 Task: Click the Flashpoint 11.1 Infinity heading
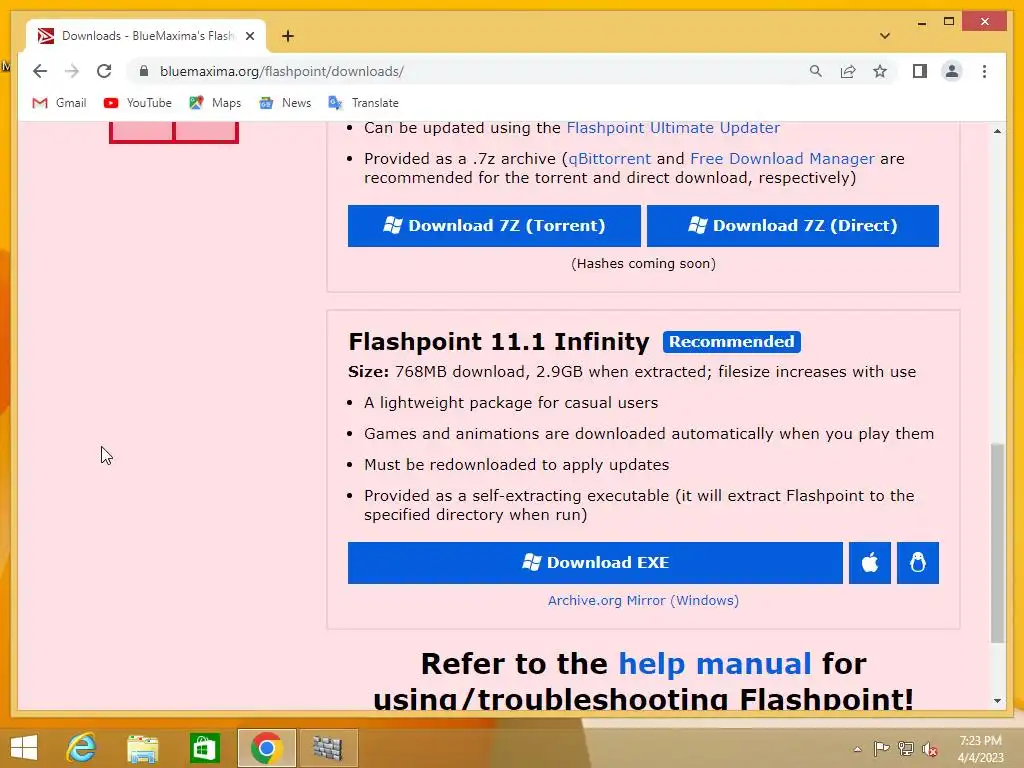pyautogui.click(x=499, y=342)
